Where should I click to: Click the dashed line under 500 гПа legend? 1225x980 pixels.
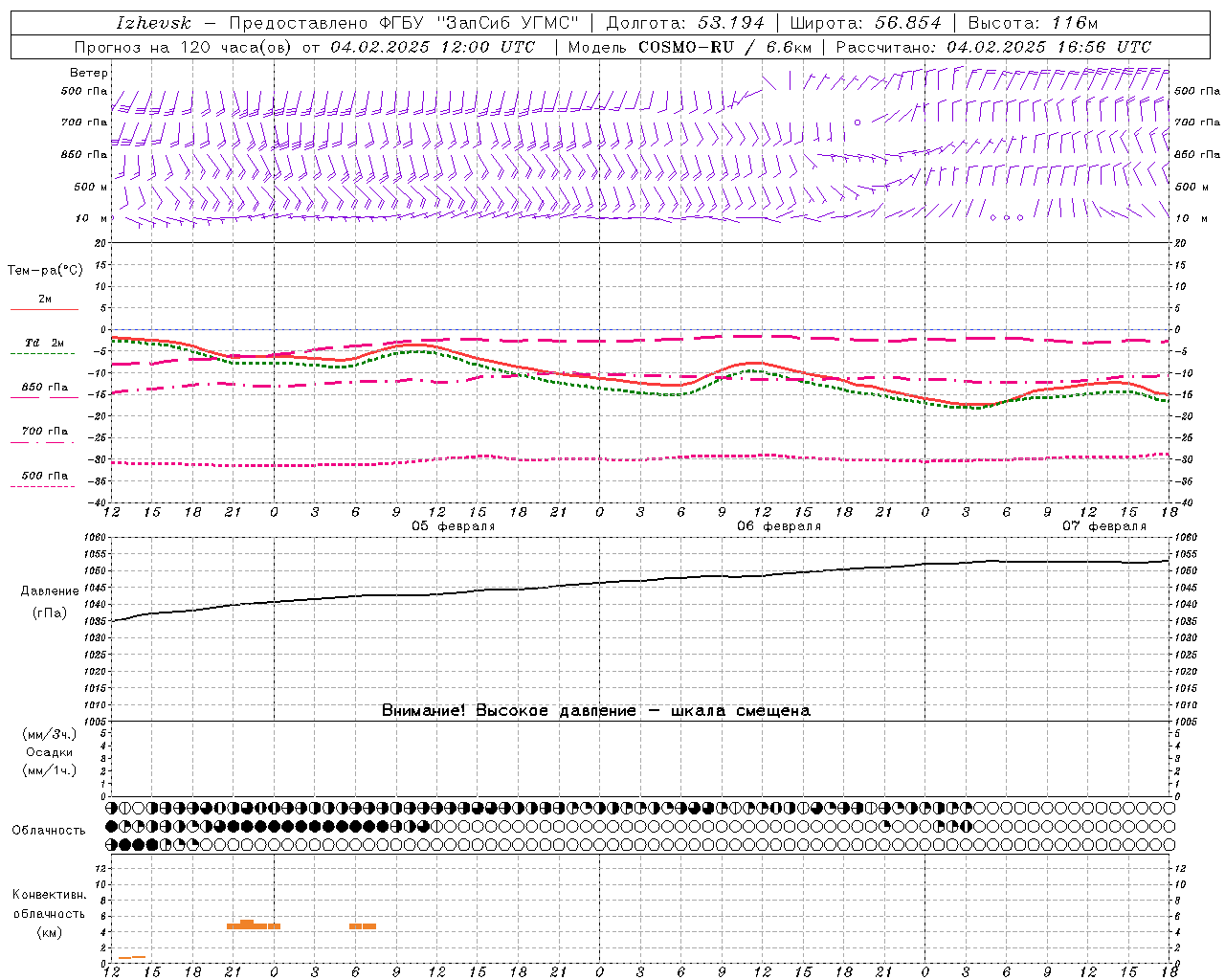tap(42, 487)
